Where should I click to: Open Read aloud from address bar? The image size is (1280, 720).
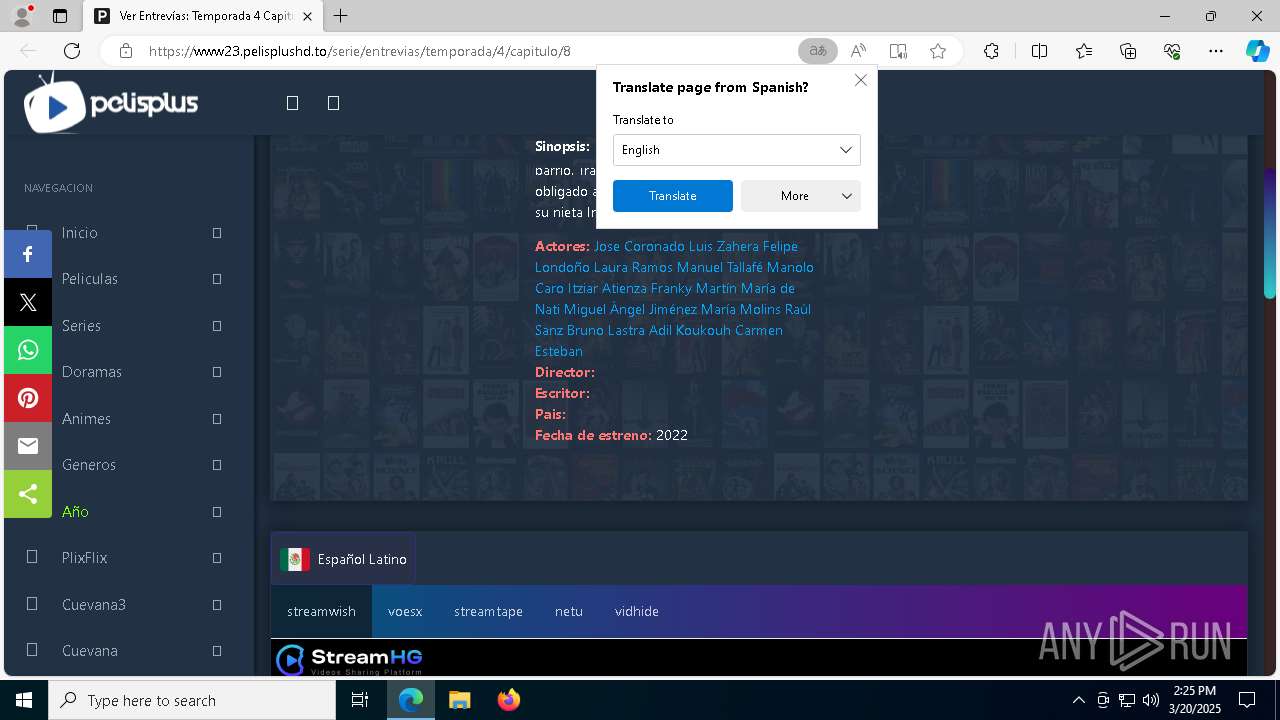click(x=858, y=51)
